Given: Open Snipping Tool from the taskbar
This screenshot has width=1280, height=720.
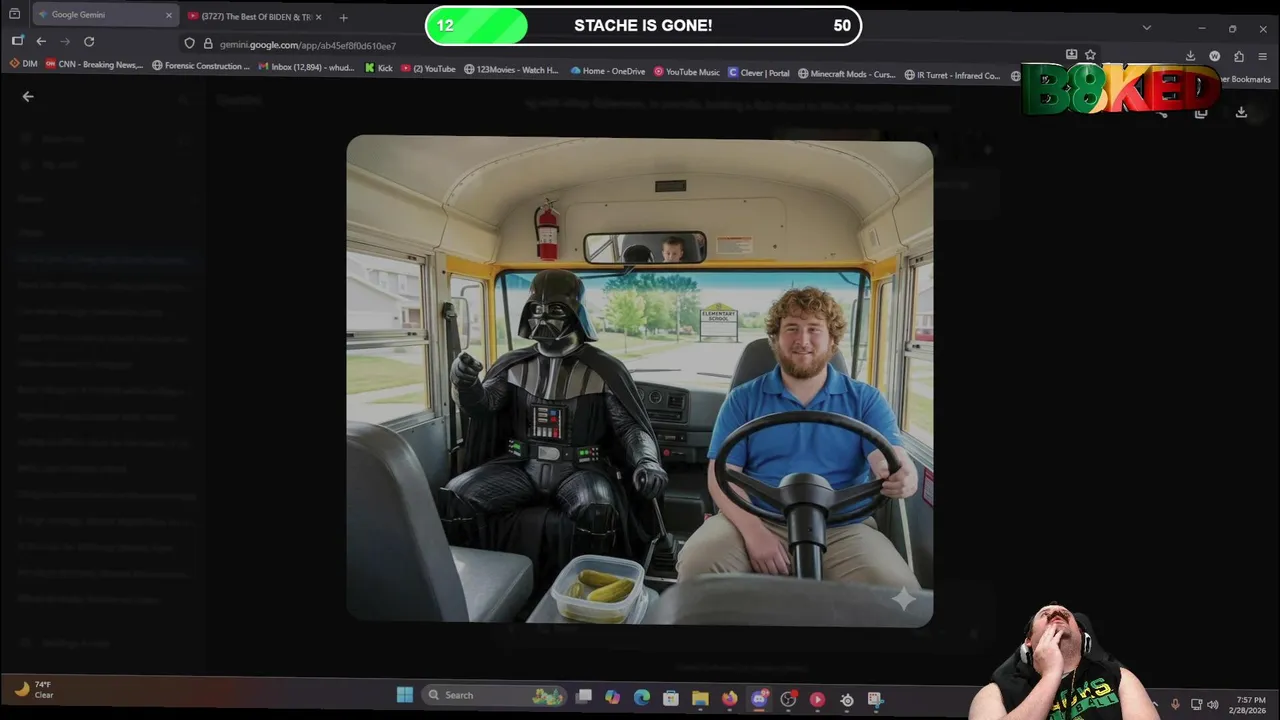Looking at the screenshot, I should coord(875,700).
